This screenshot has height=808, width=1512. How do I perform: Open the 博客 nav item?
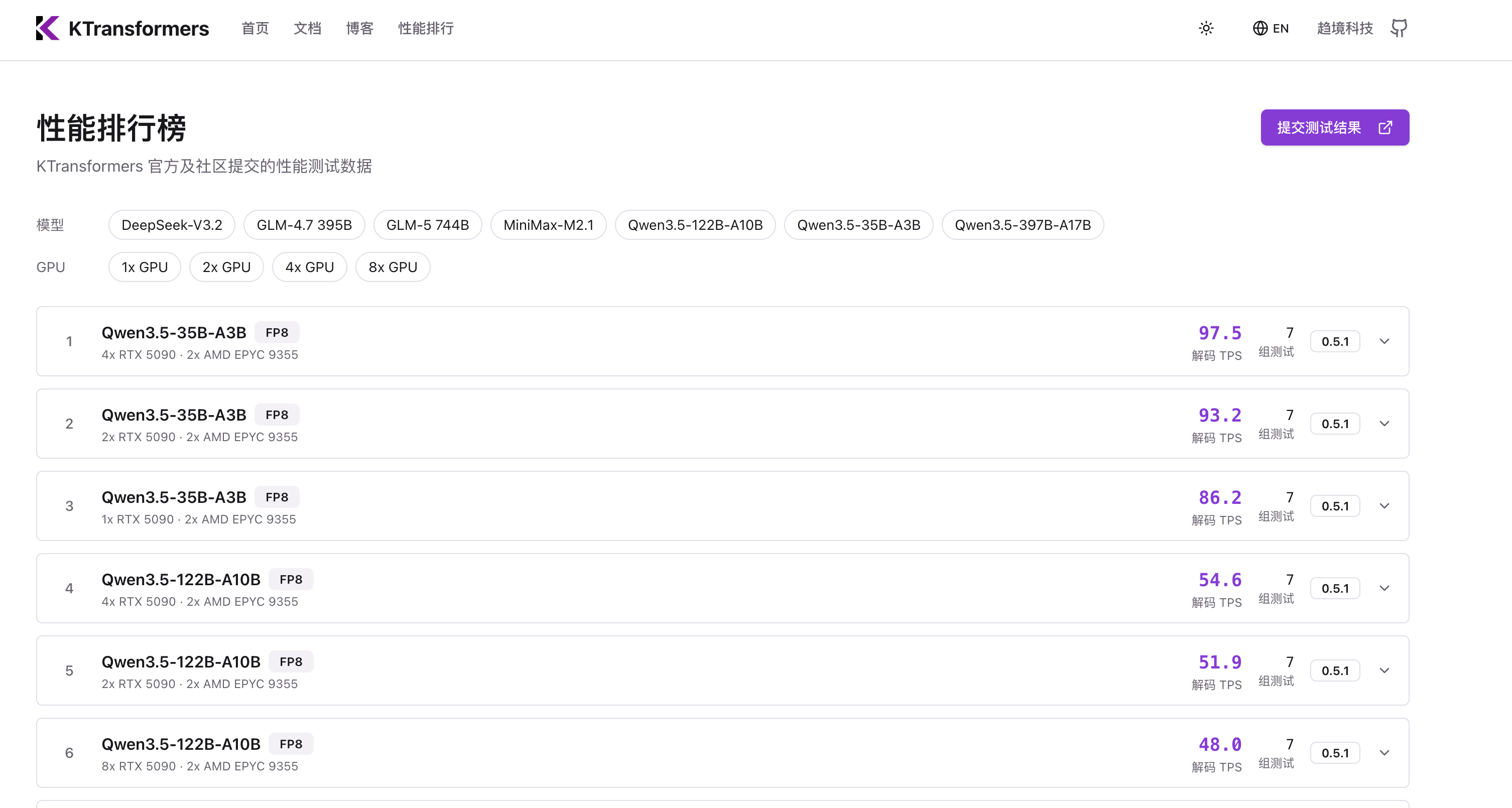[360, 28]
